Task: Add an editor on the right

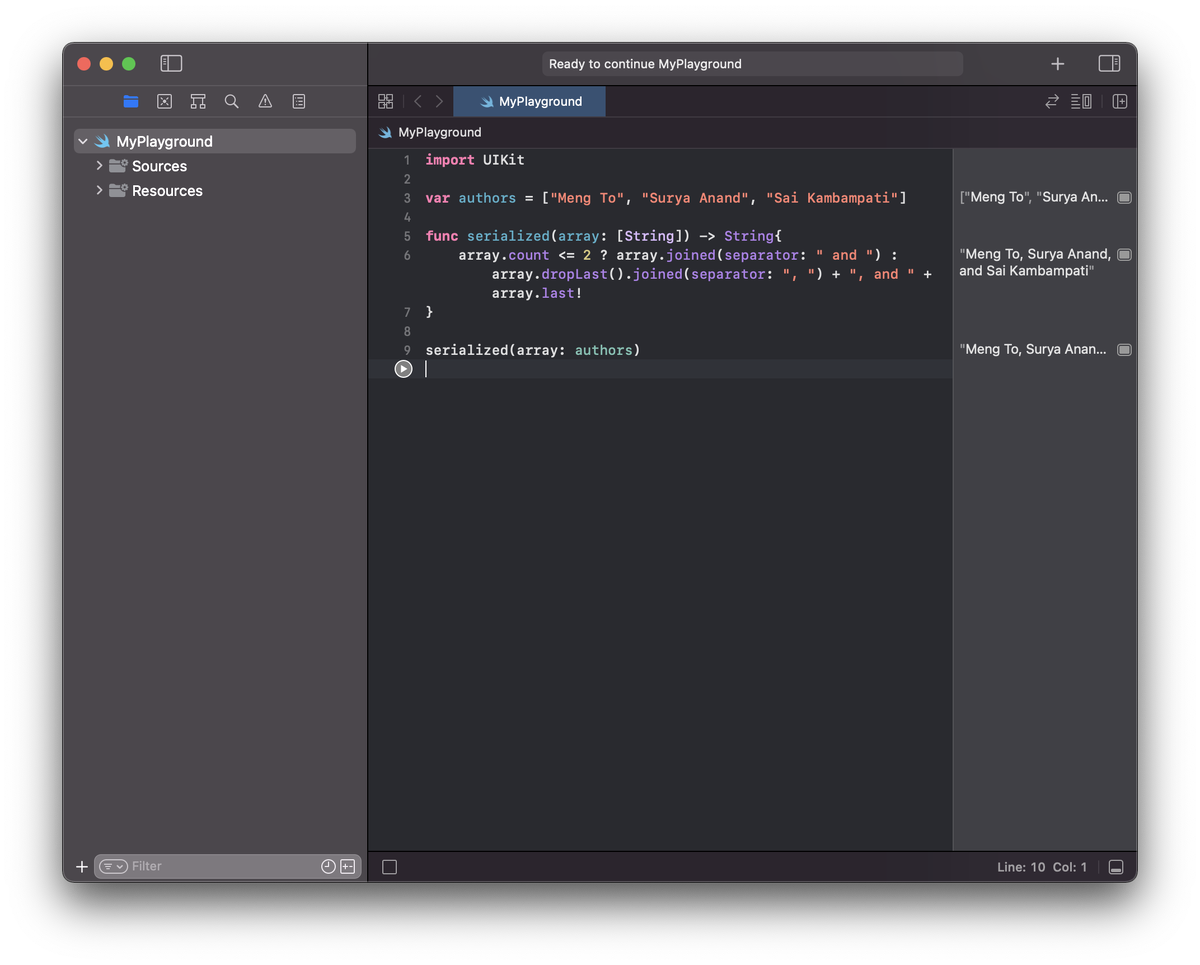Action: coord(1120,101)
